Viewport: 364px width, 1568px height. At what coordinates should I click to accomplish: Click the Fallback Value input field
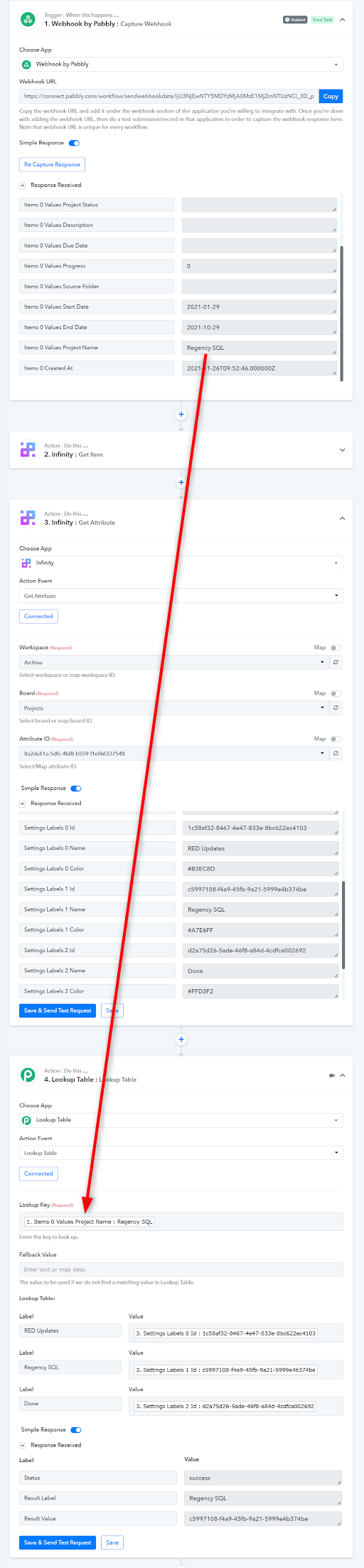point(181,1269)
